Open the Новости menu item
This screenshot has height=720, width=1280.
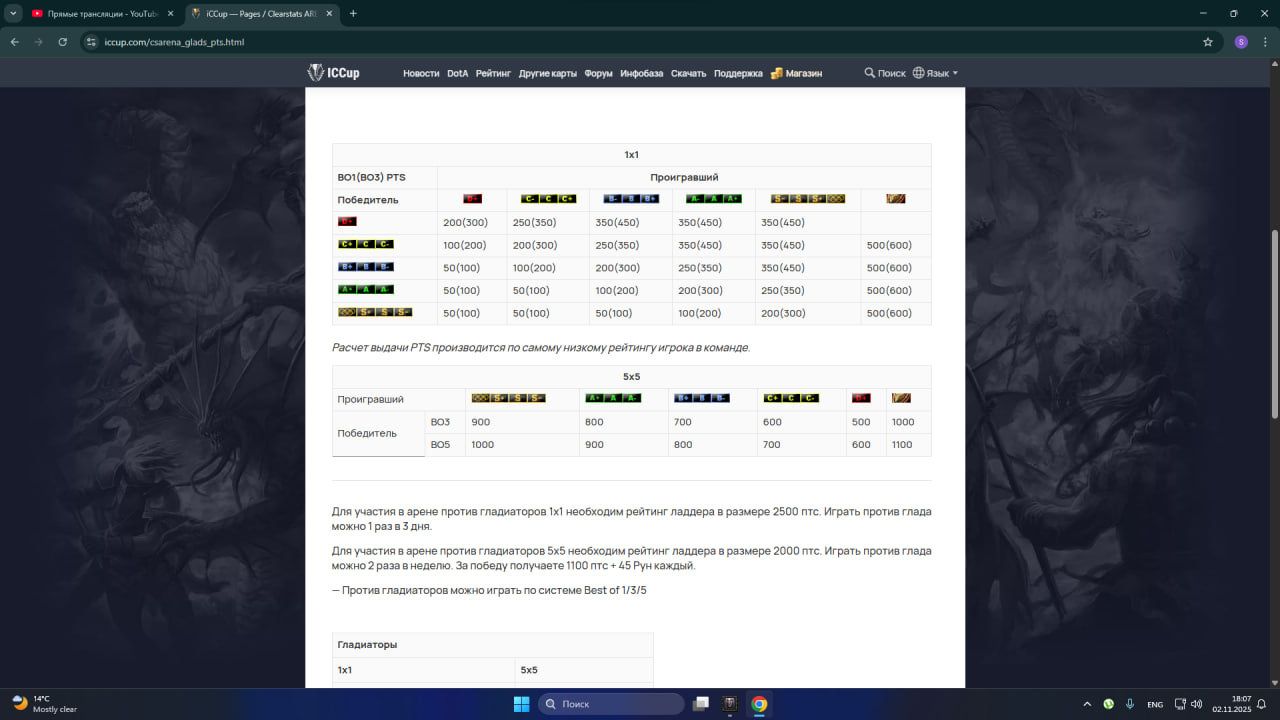click(x=421, y=73)
